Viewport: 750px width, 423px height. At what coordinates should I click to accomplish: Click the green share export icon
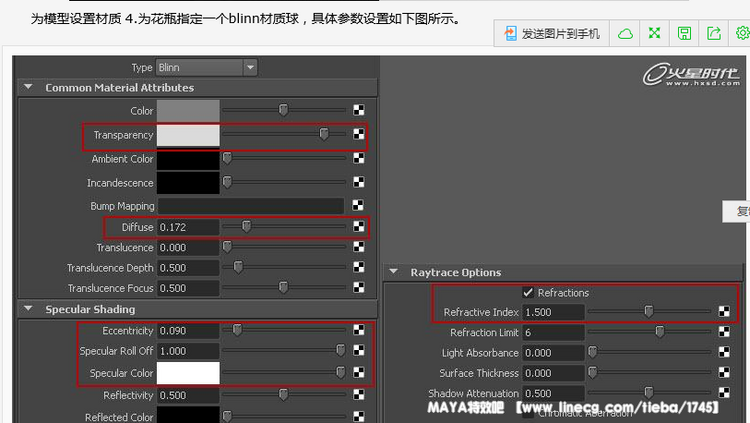[x=714, y=33]
